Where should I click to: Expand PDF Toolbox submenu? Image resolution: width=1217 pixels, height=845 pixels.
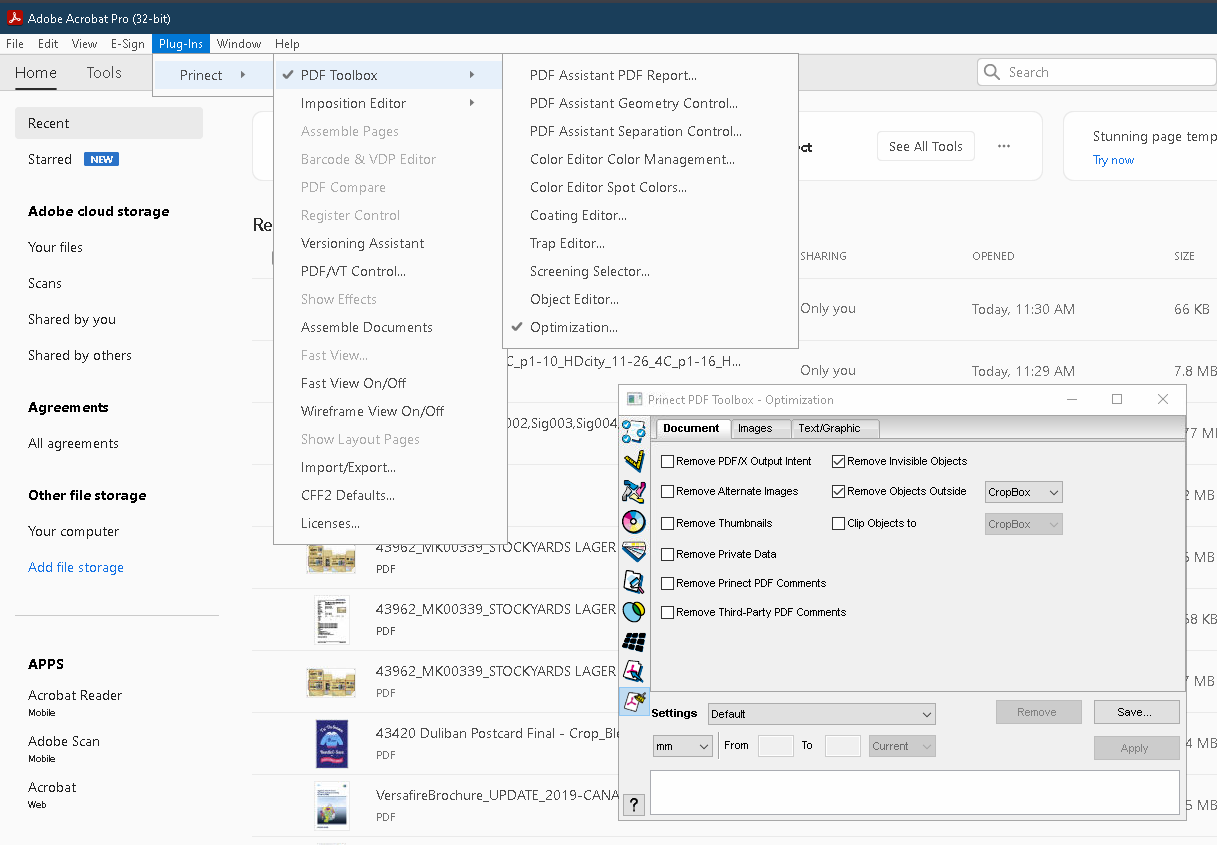(x=388, y=75)
